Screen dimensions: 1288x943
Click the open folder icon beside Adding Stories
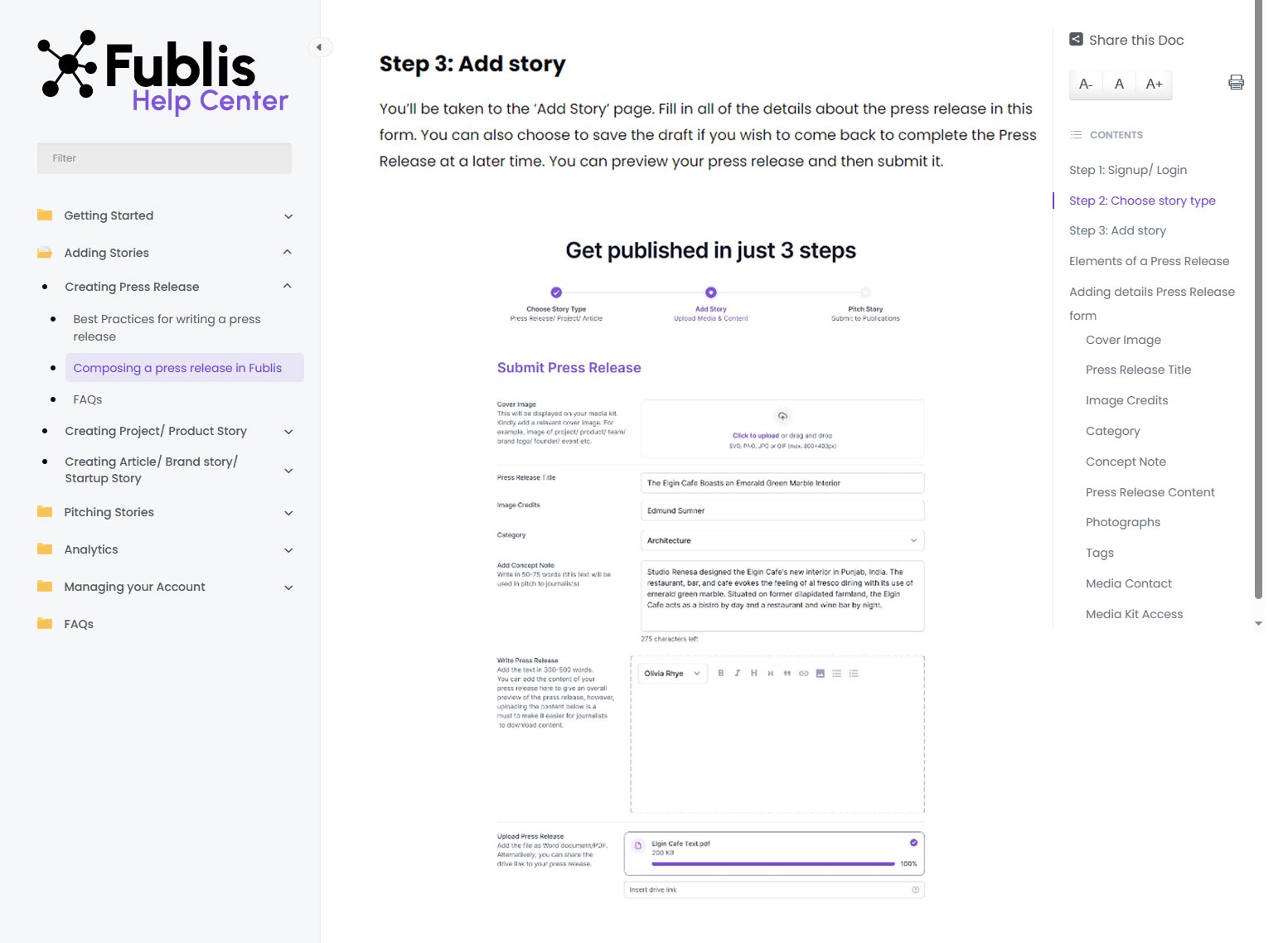pyautogui.click(x=46, y=252)
